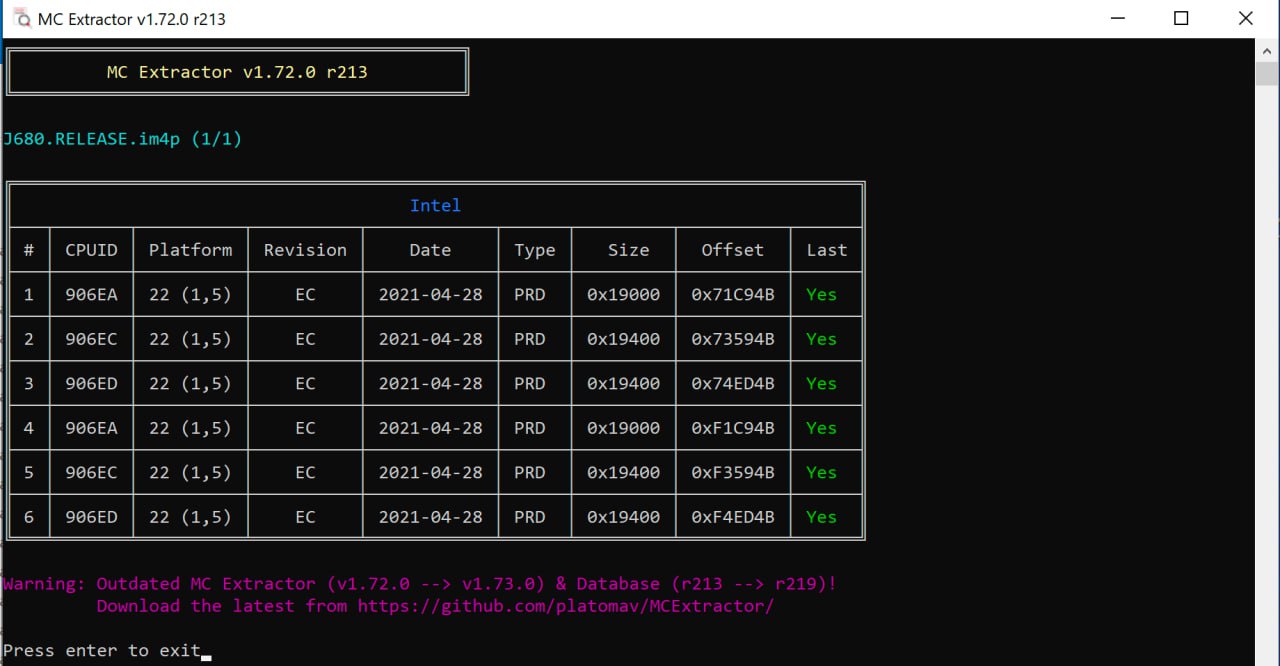Click revision 'EC' in row 6

click(305, 517)
